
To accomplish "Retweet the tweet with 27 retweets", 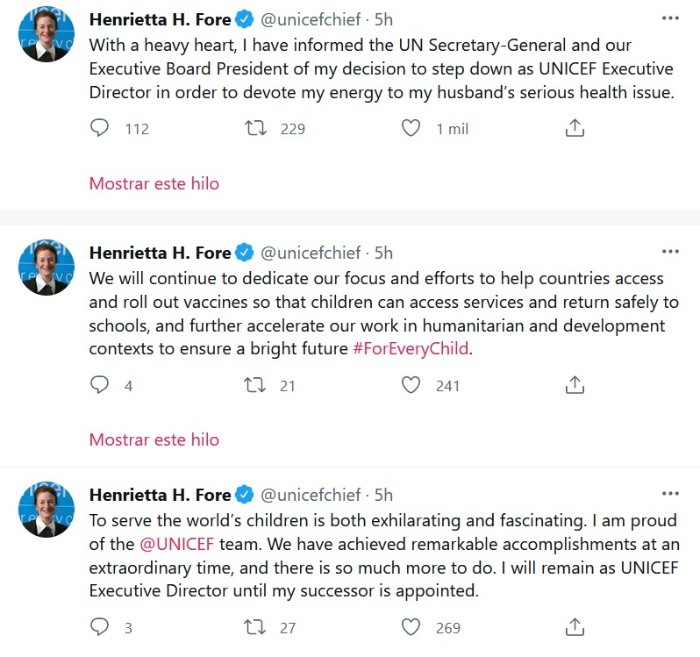I will pos(256,627).
